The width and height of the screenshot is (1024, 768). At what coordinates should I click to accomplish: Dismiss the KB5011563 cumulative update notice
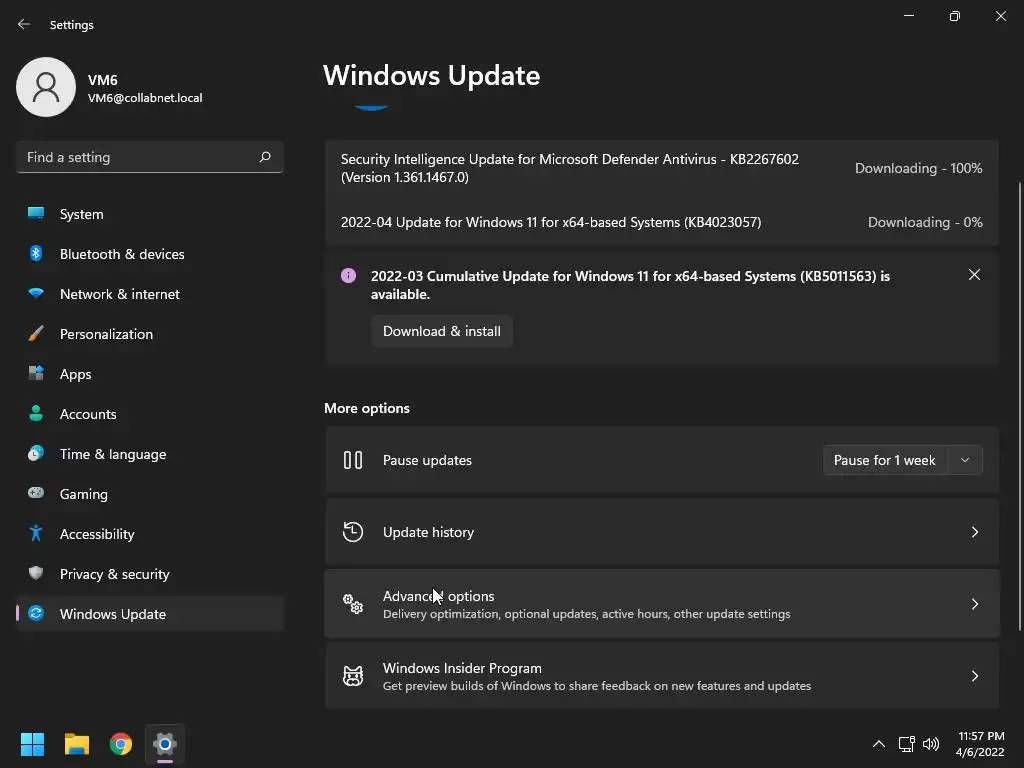coord(974,275)
